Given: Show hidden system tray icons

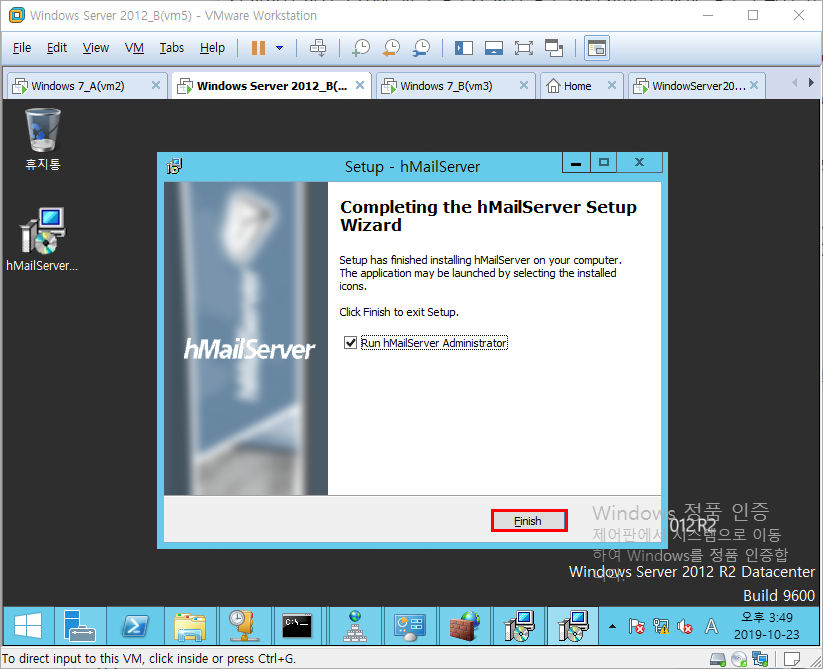Looking at the screenshot, I should point(612,626).
